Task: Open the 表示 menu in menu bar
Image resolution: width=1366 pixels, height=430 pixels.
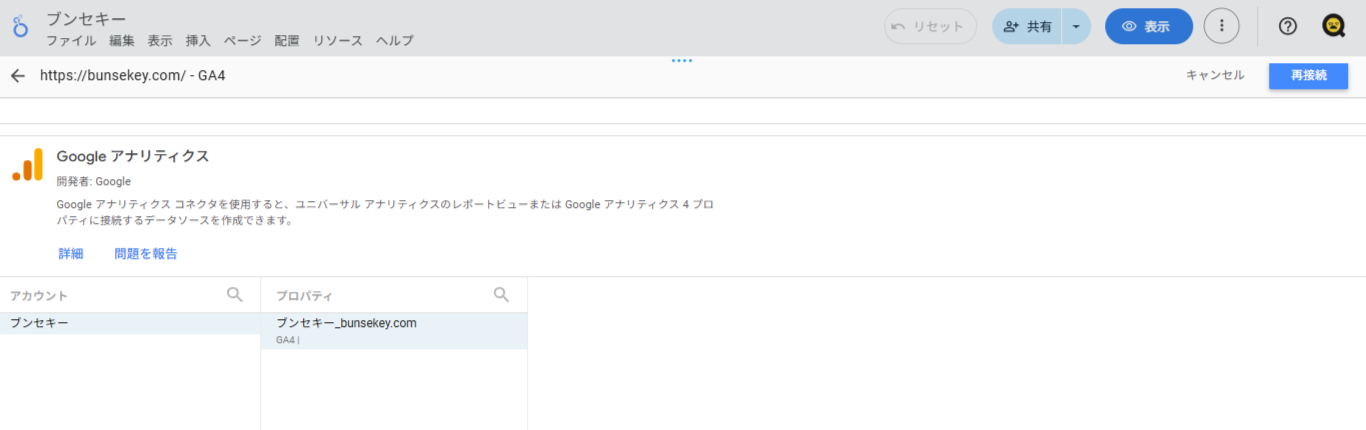Action: (160, 41)
